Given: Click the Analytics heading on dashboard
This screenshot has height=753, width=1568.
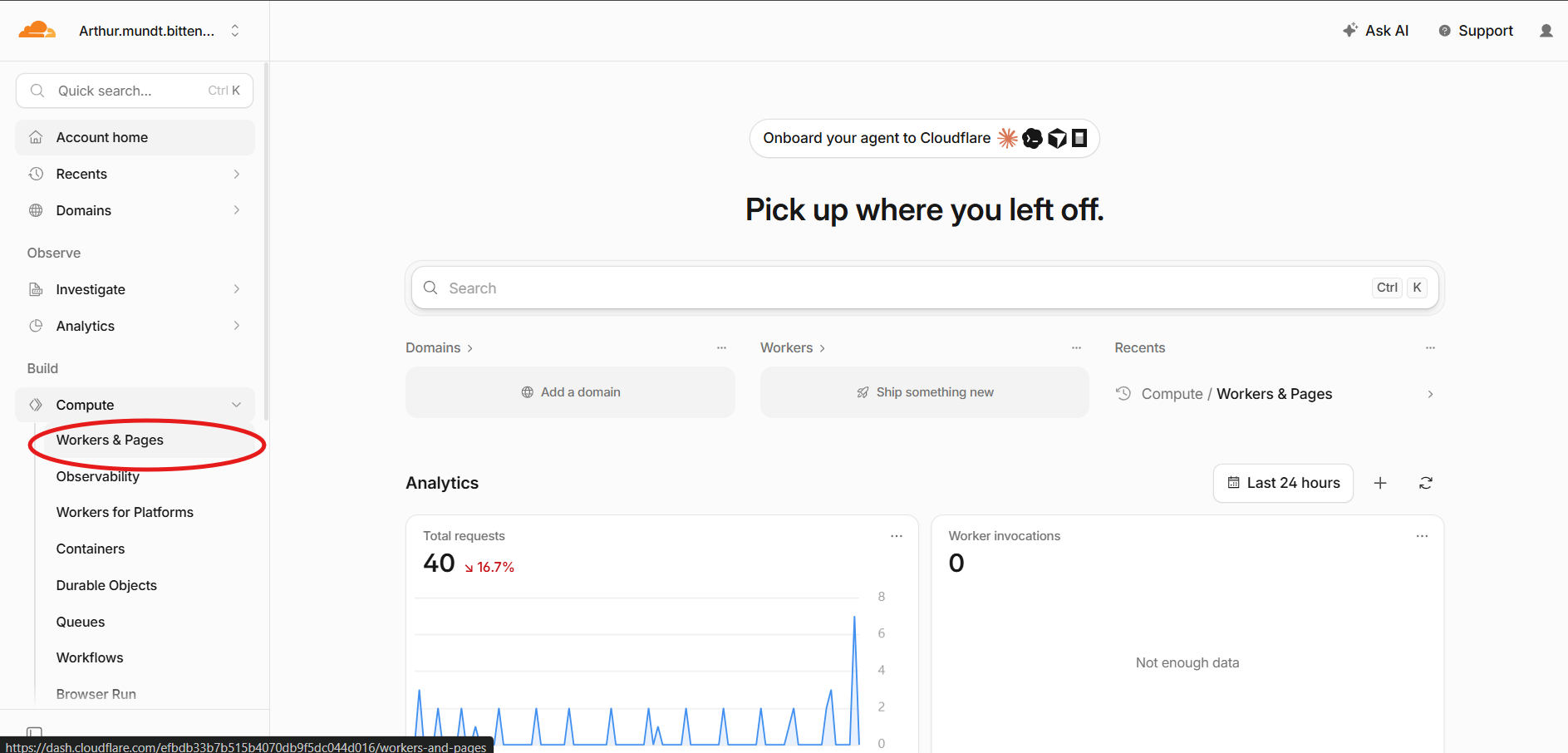Looking at the screenshot, I should tap(442, 483).
